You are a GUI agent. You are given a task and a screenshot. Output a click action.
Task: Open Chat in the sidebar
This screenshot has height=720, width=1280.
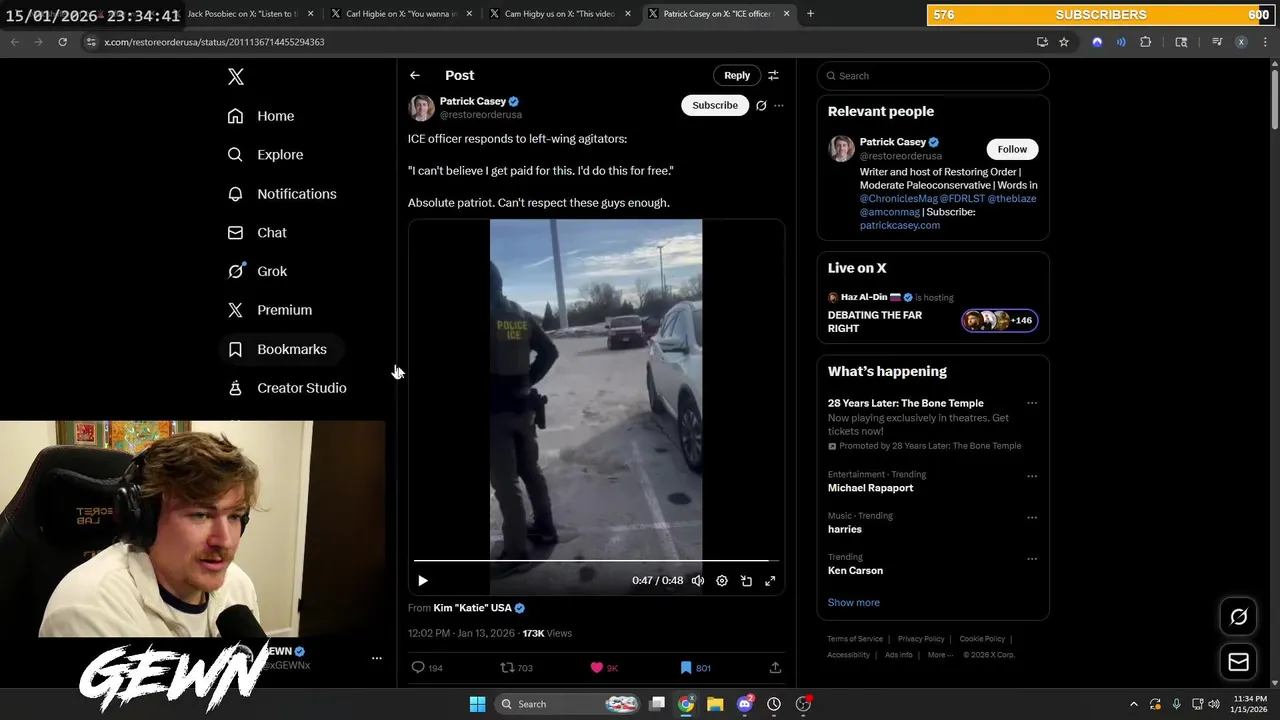coord(257,232)
